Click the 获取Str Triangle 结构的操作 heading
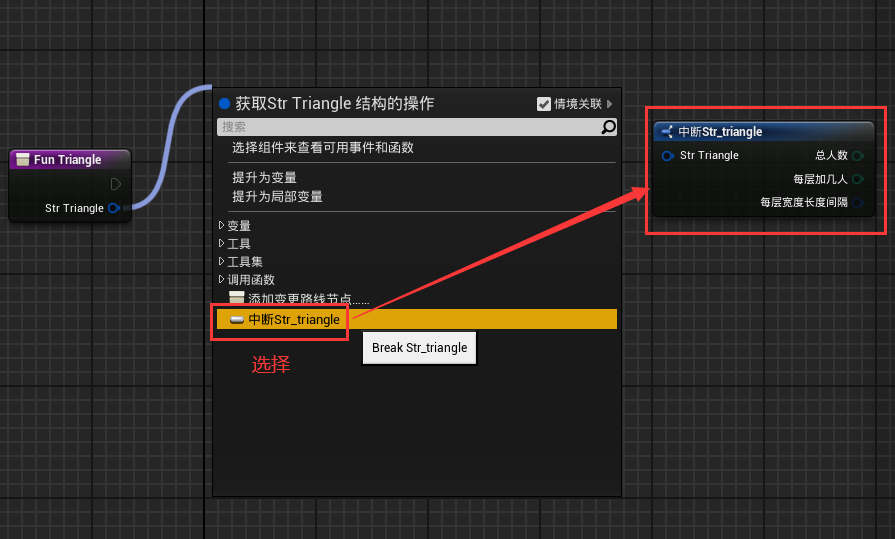Screen dimensions: 895x539 (x=334, y=103)
